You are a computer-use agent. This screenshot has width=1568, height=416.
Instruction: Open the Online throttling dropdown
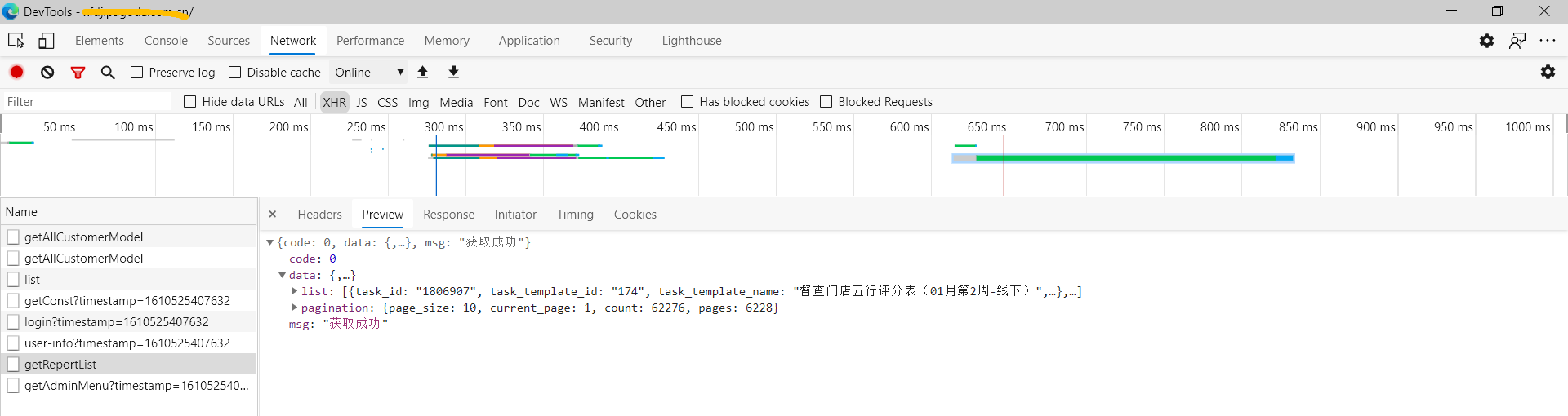click(369, 73)
